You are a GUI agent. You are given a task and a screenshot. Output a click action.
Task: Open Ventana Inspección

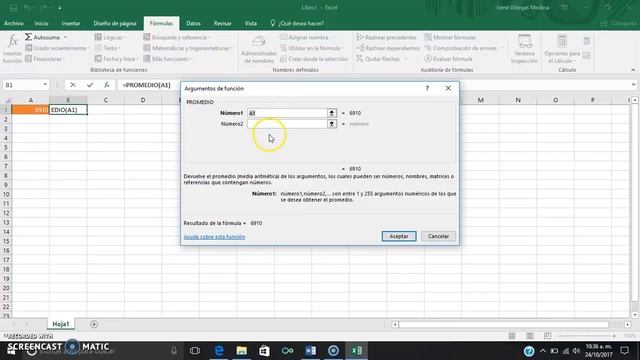coord(524,49)
